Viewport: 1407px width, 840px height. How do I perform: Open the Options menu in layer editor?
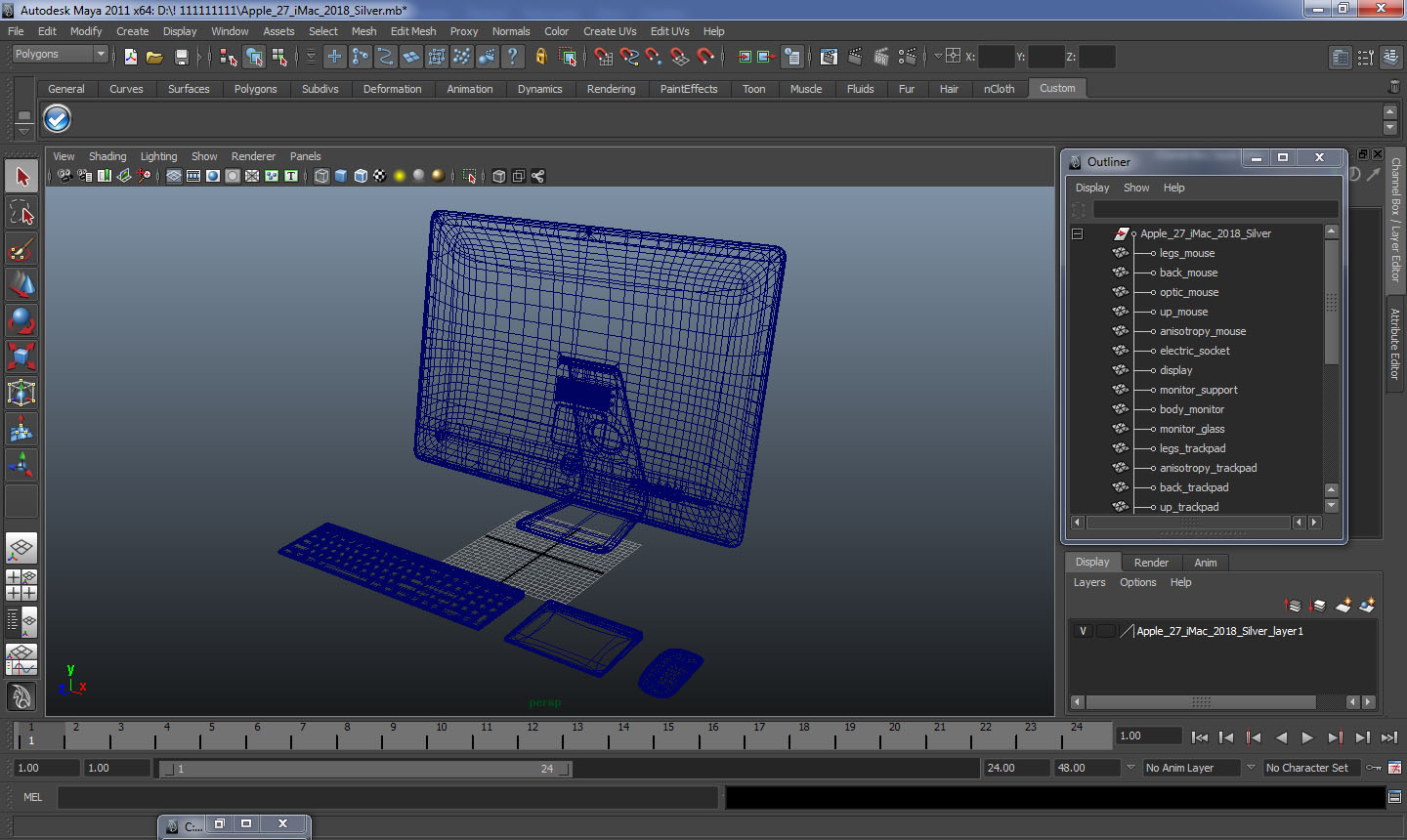pos(1137,582)
